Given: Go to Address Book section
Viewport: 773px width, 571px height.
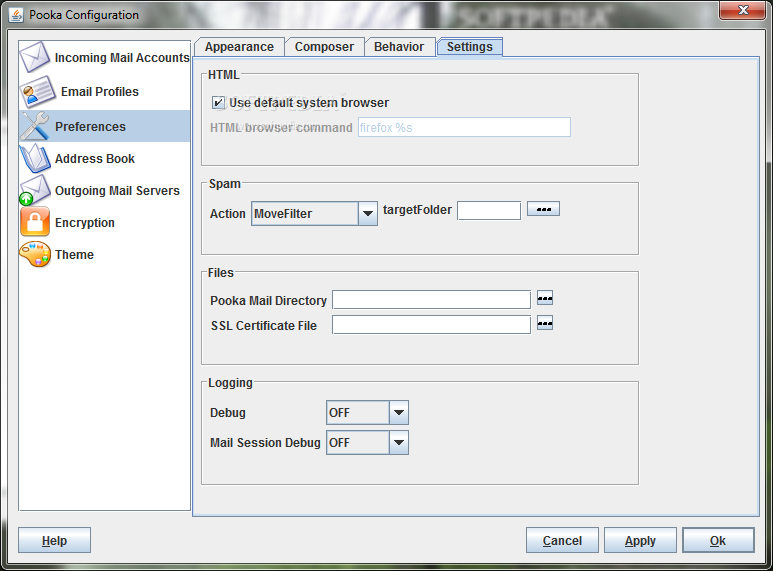Looking at the screenshot, I should [x=105, y=158].
